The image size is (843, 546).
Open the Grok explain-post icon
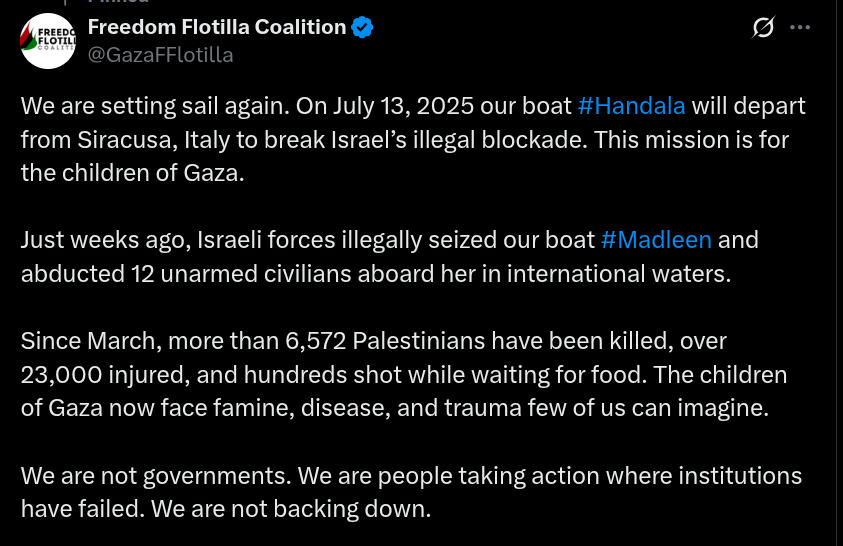point(763,28)
